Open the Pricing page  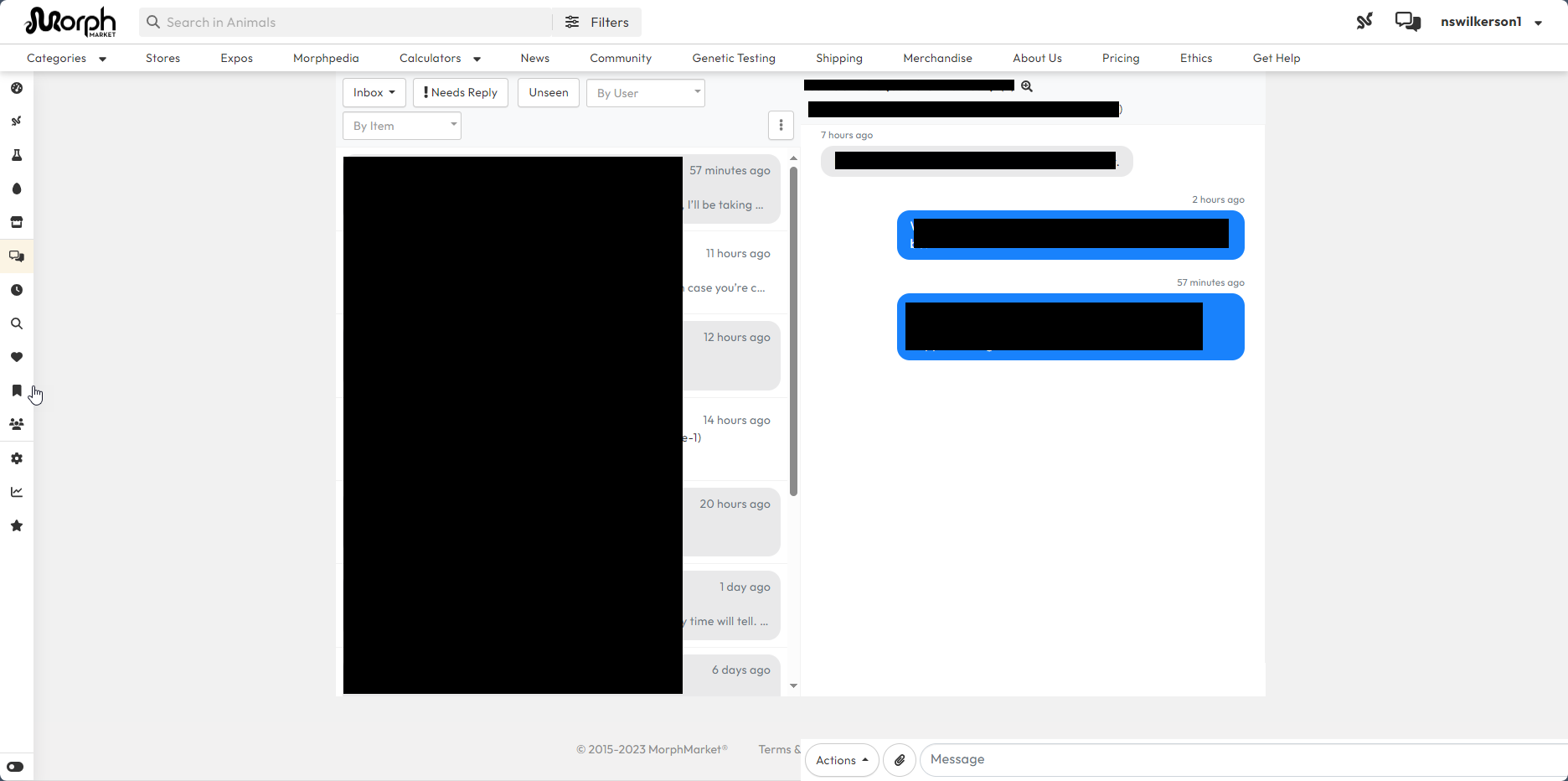tap(1121, 58)
